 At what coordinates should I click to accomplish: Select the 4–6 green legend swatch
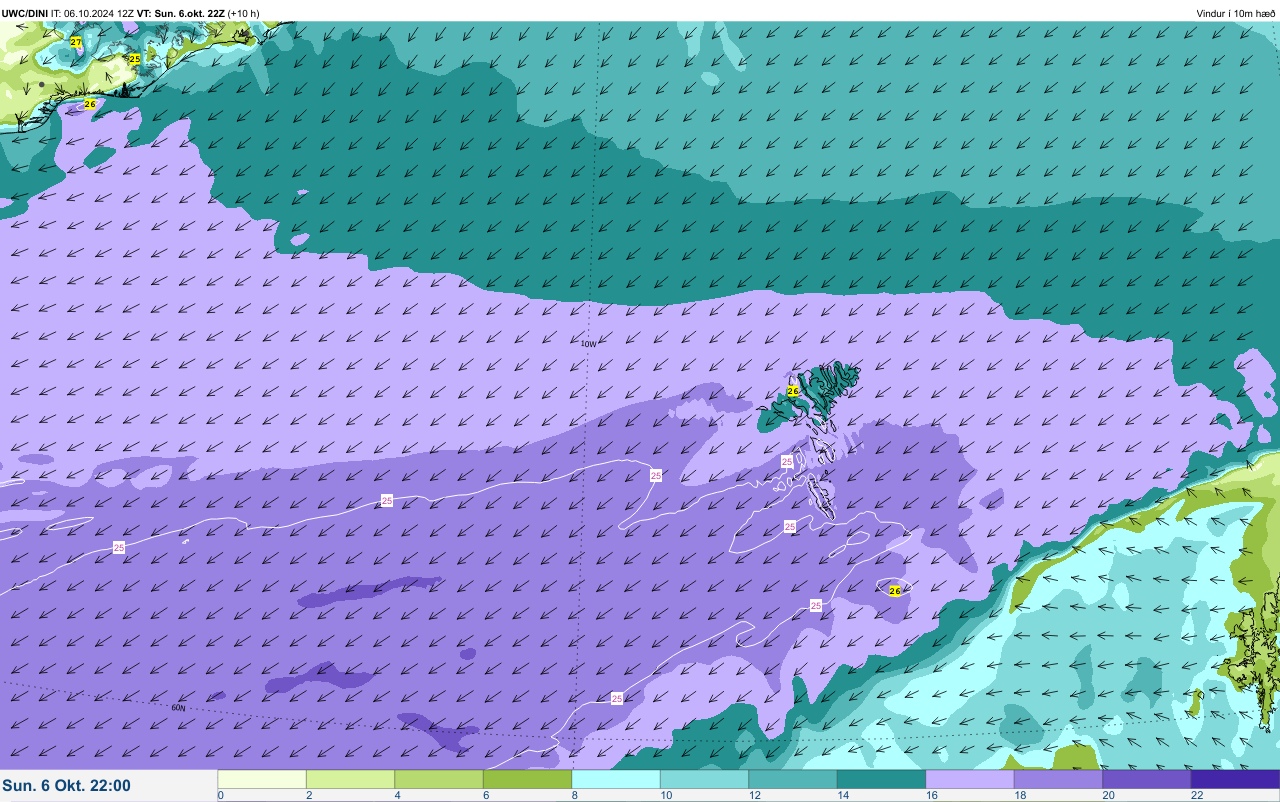439,779
